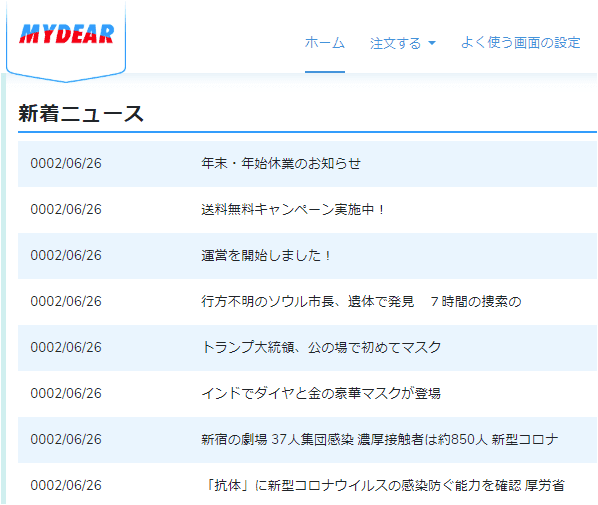This screenshot has width=598, height=505.
Task: Click the date beside 運営を開始しました！
Action: tap(66, 255)
